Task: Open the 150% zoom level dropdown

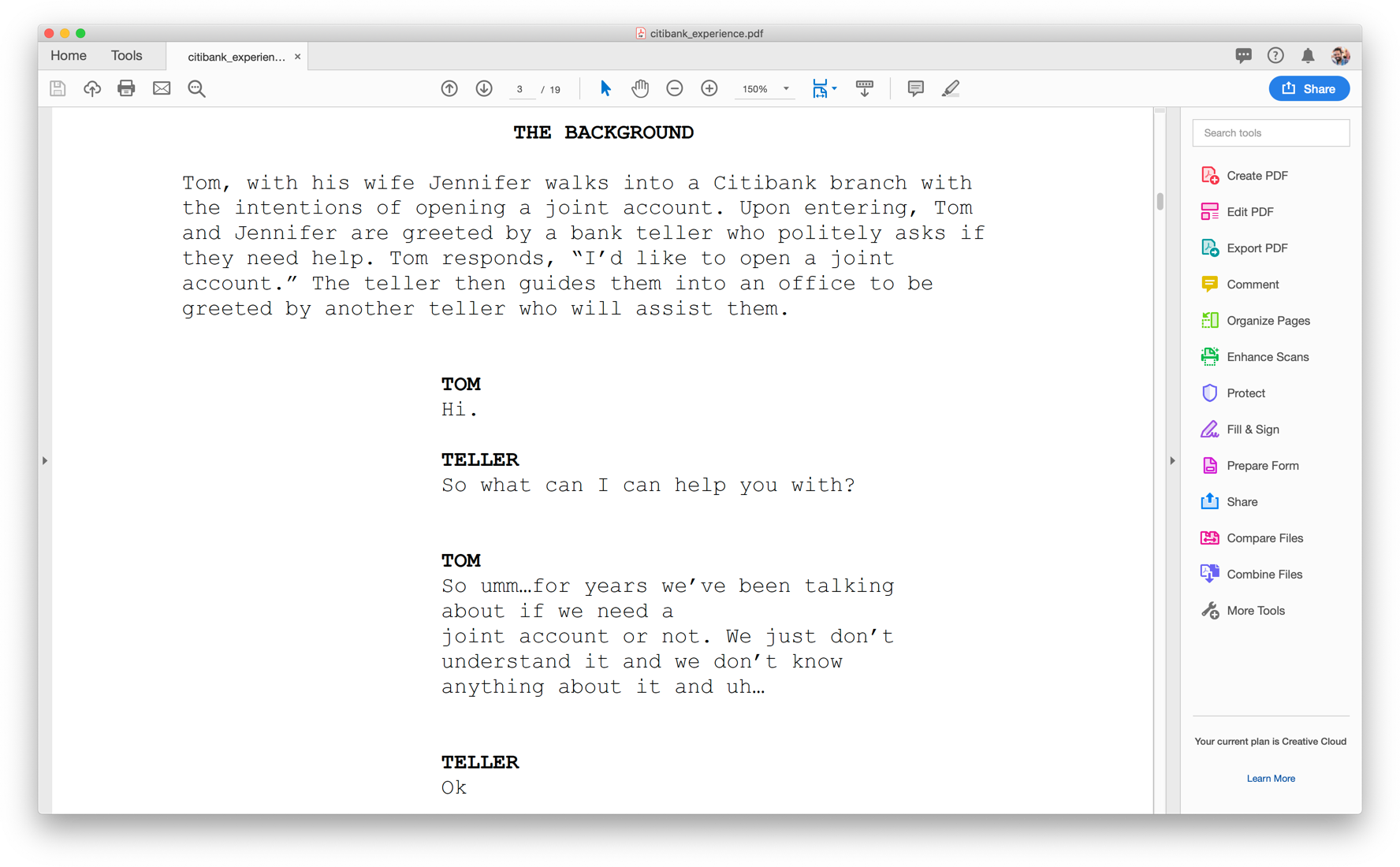Action: pos(765,89)
